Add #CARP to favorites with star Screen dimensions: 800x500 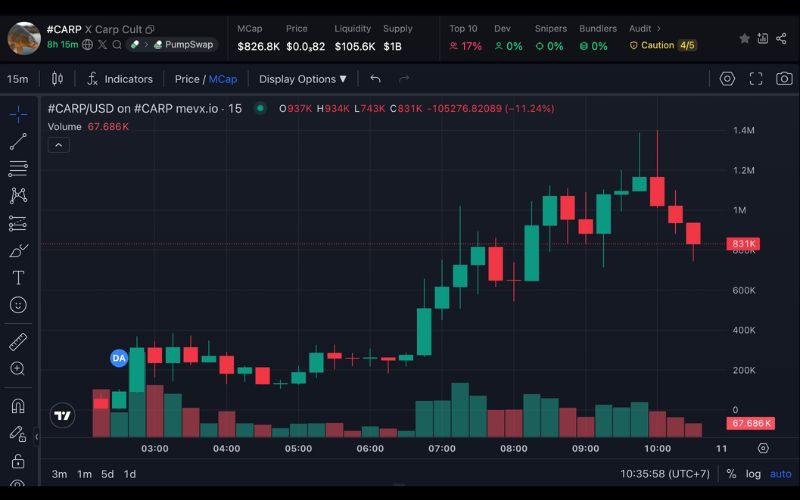(x=744, y=38)
